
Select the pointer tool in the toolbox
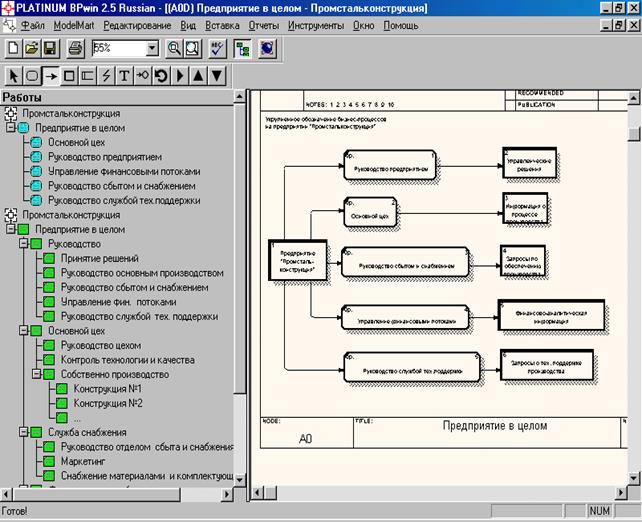(x=13, y=75)
